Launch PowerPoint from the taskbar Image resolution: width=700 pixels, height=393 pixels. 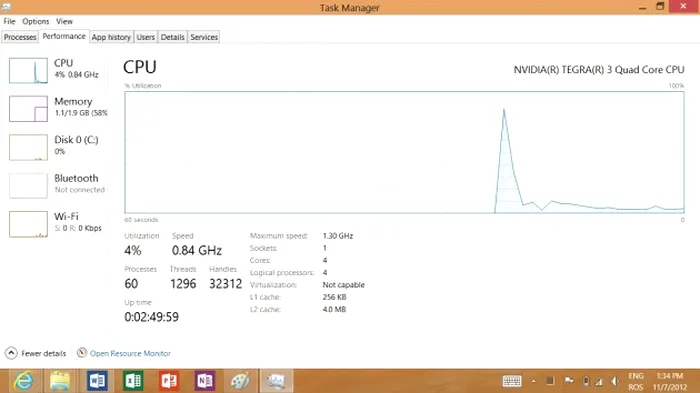tap(169, 381)
